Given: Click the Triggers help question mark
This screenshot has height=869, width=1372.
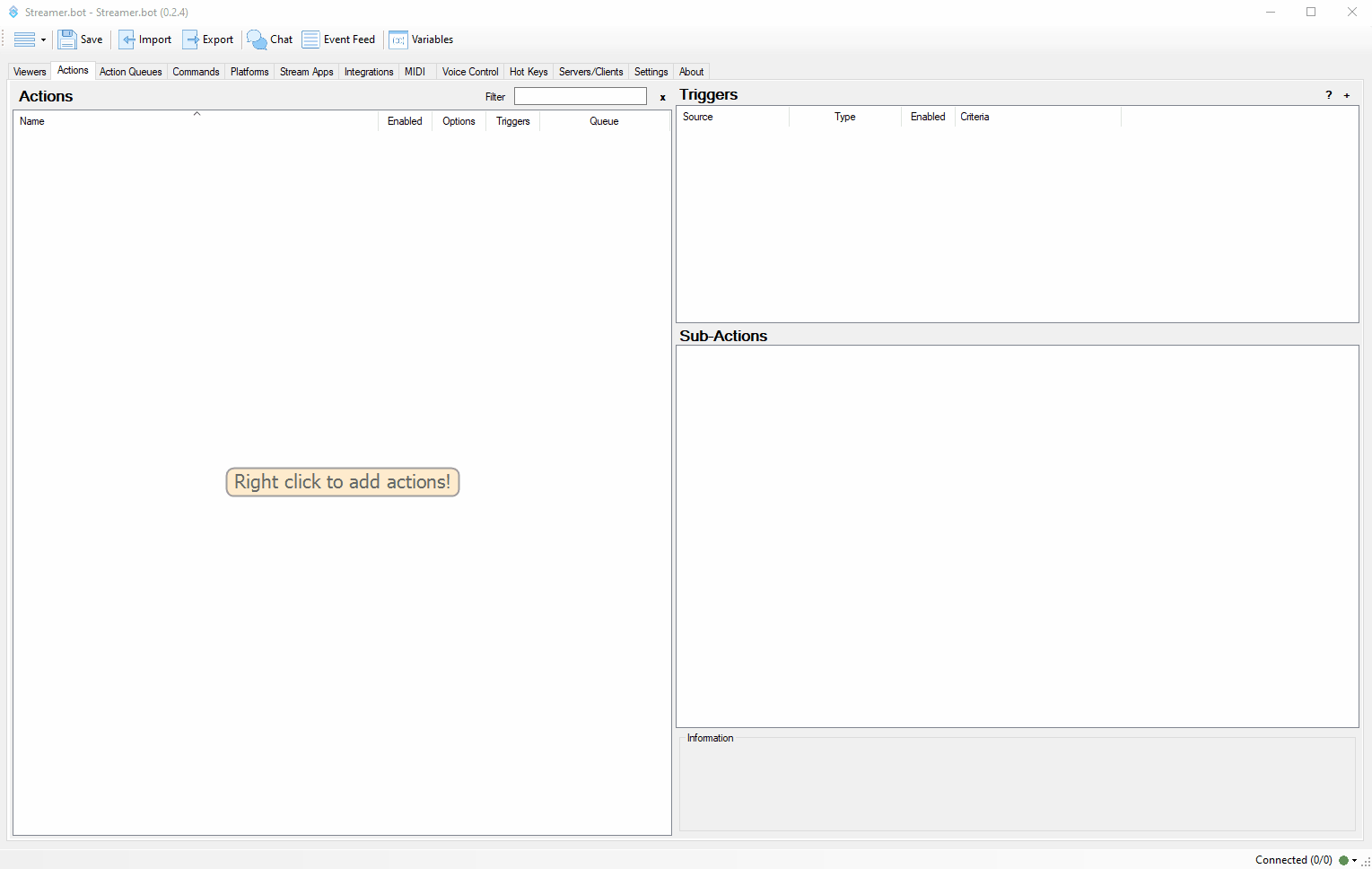Looking at the screenshot, I should point(1329,95).
